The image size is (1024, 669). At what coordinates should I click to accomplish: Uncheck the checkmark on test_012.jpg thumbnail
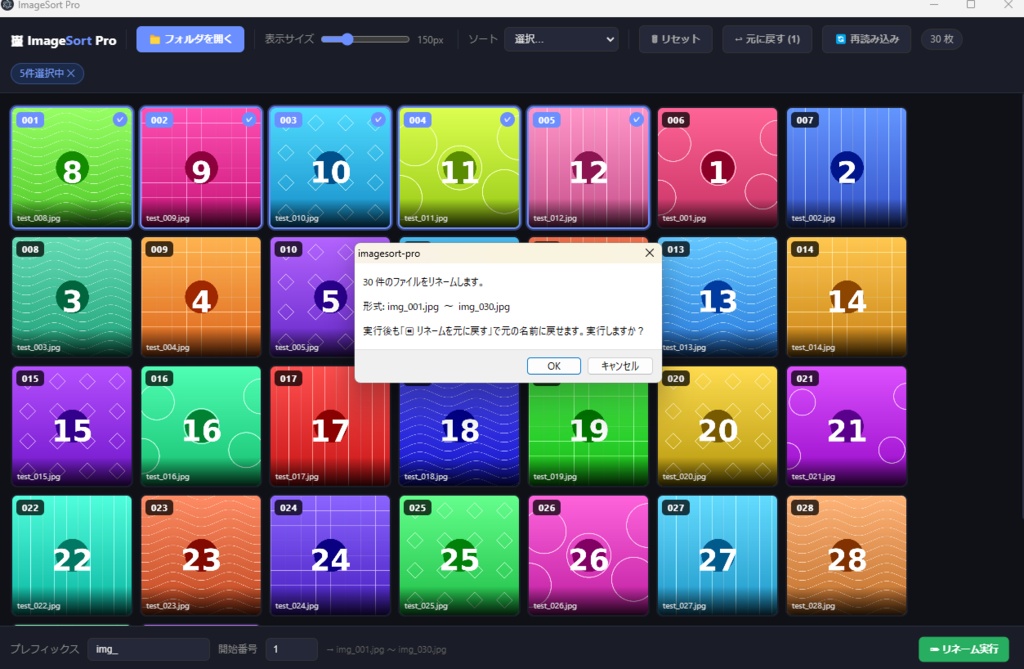tap(636, 119)
